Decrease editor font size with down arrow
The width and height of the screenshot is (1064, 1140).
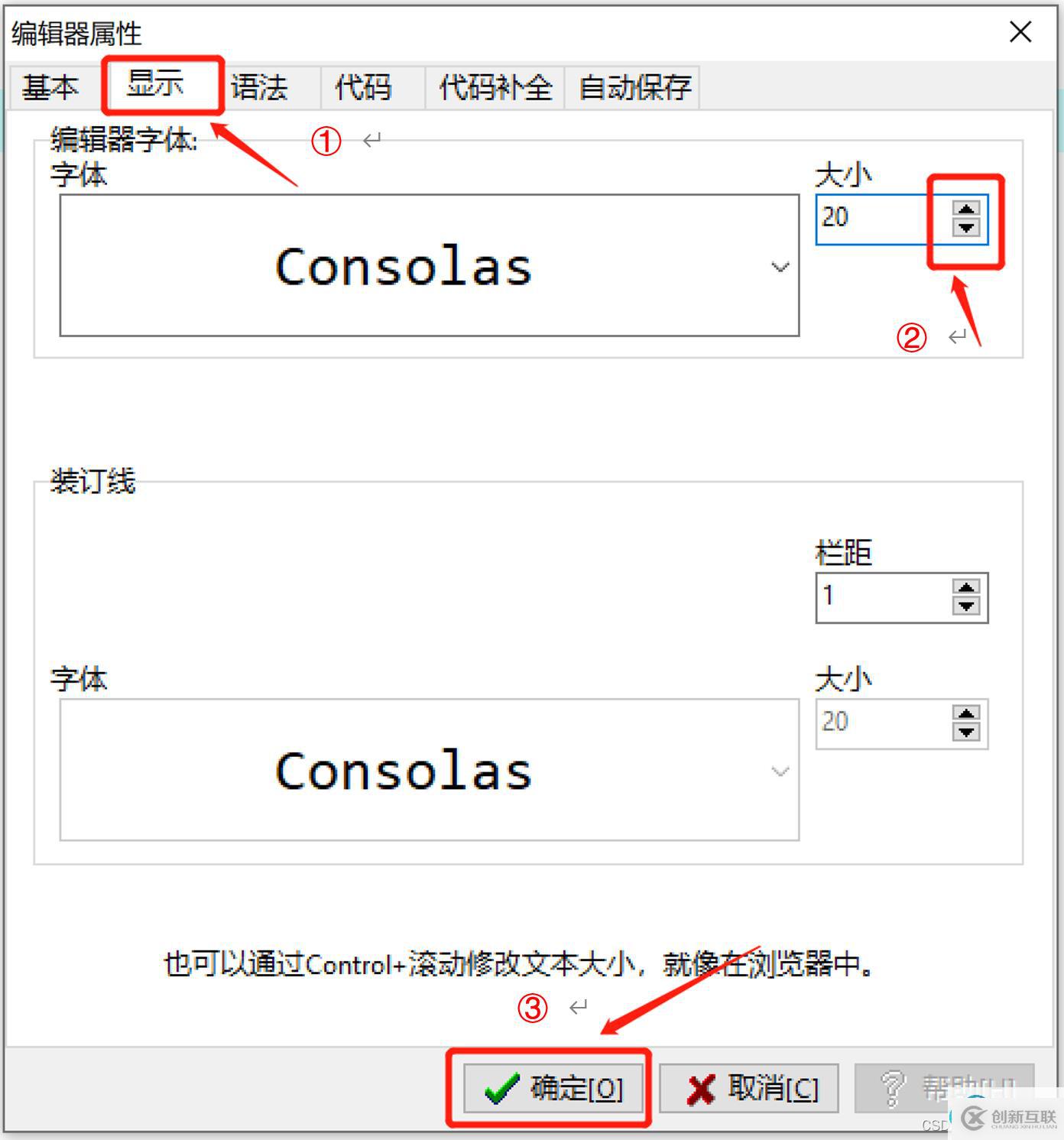coord(966,227)
